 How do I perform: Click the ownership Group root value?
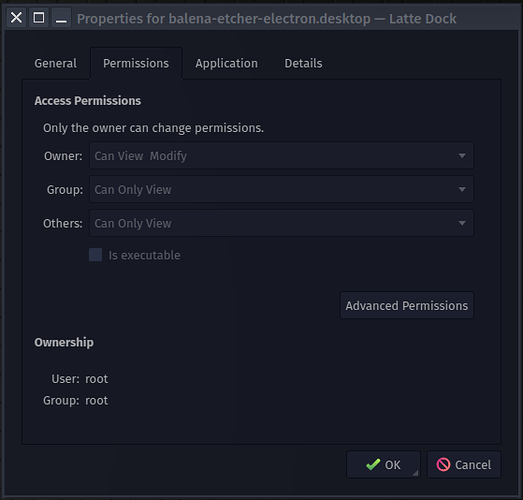(x=96, y=401)
